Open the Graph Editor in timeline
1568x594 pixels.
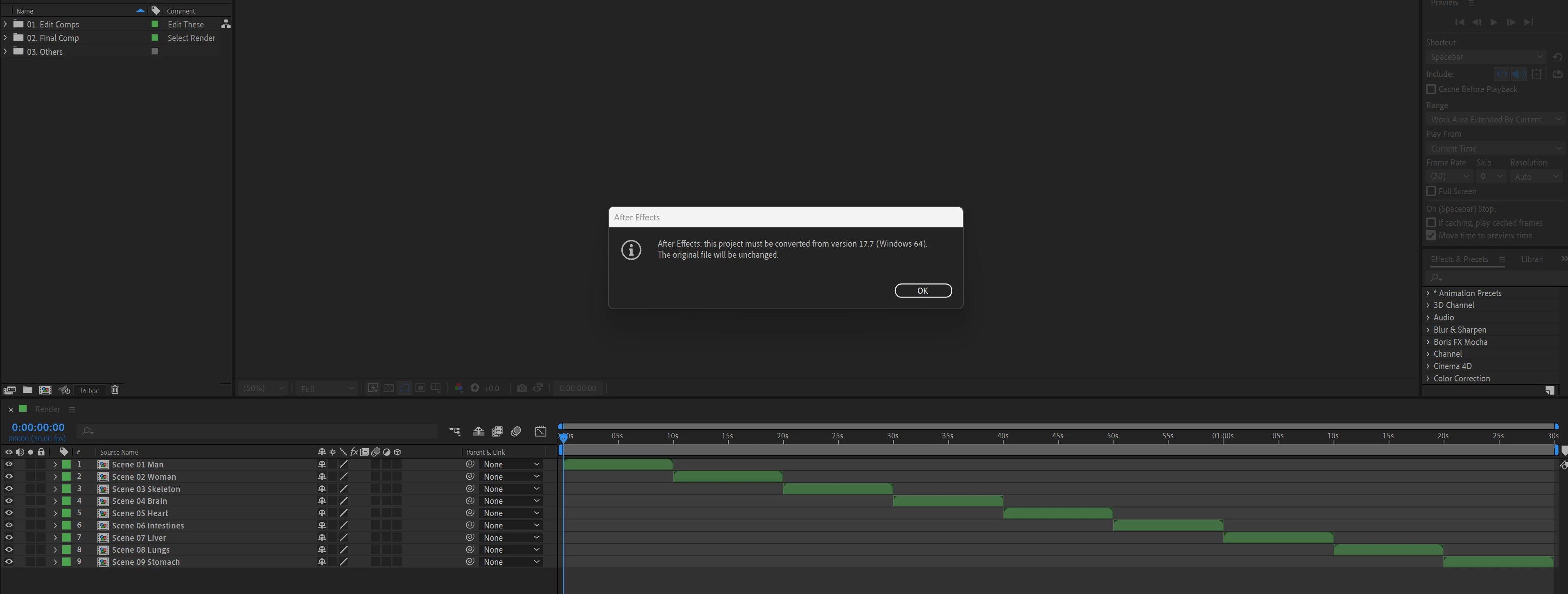pyautogui.click(x=540, y=431)
